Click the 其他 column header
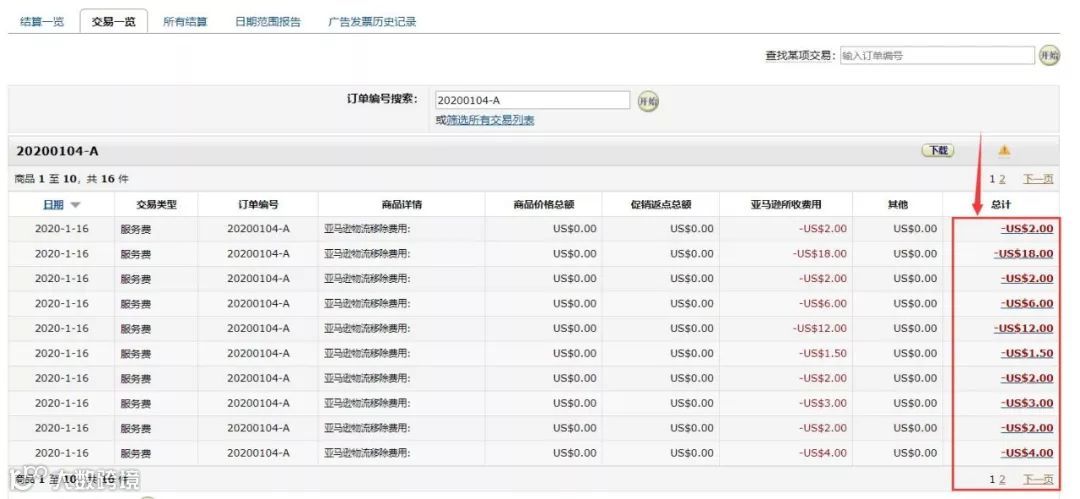The height and width of the screenshot is (499, 1080). (897, 205)
